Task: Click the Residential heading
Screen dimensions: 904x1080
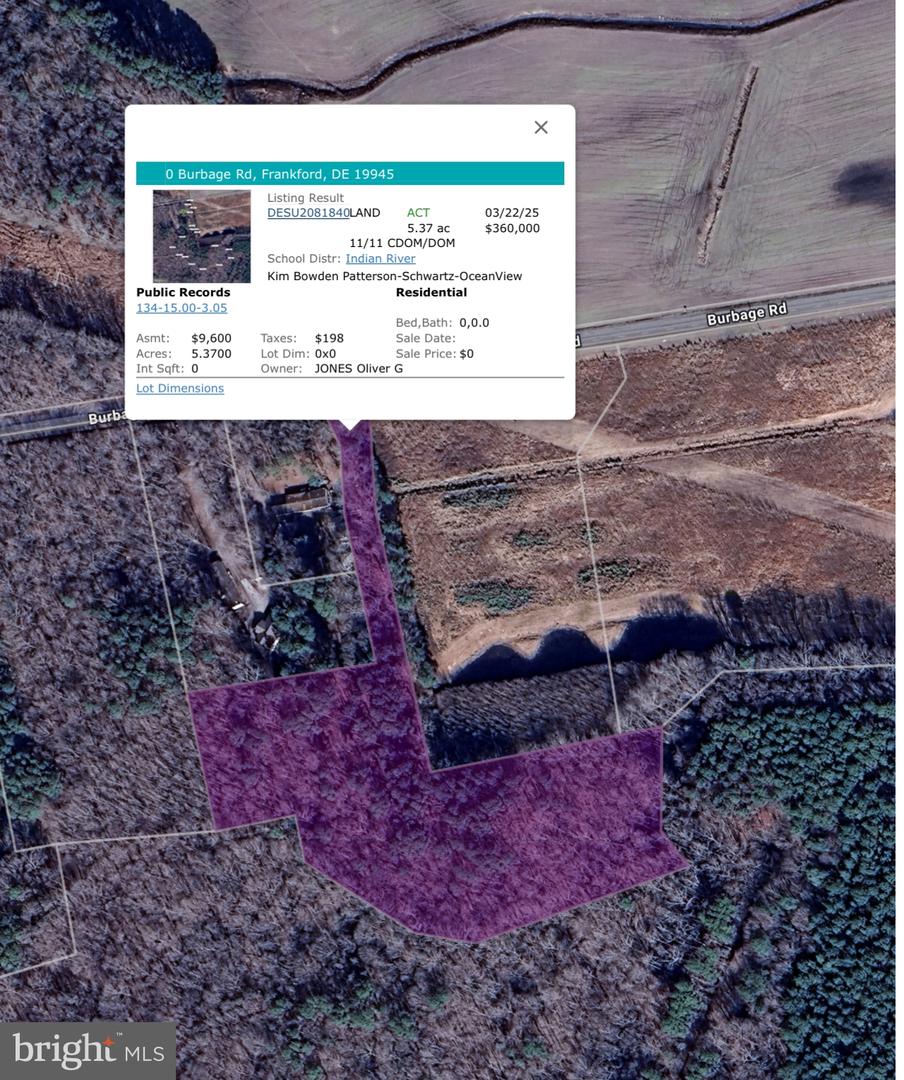Action: click(431, 293)
